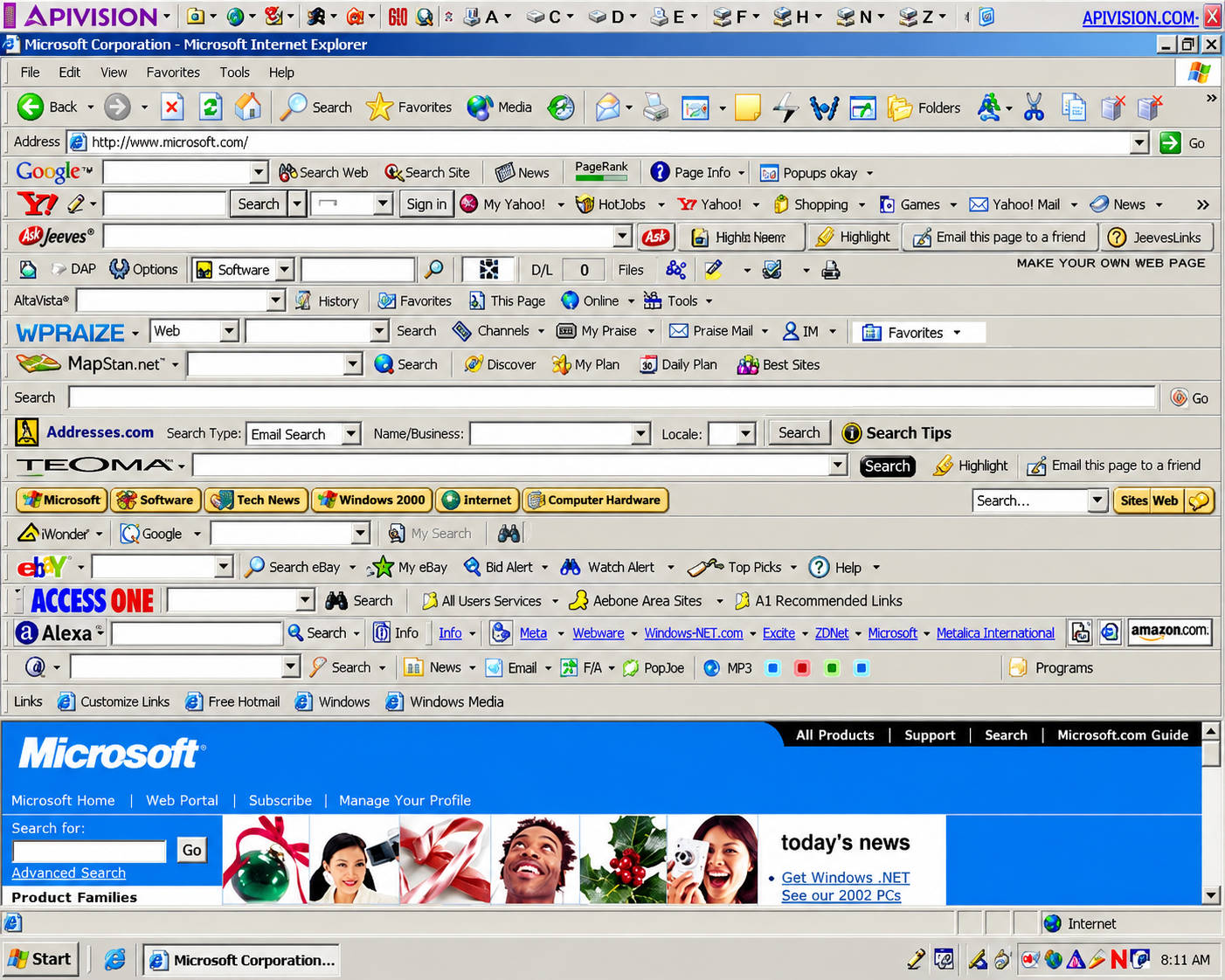This screenshot has height=980, width=1225.
Task: Click the taskbar clock showing 8:11 AM
Action: 1185,960
